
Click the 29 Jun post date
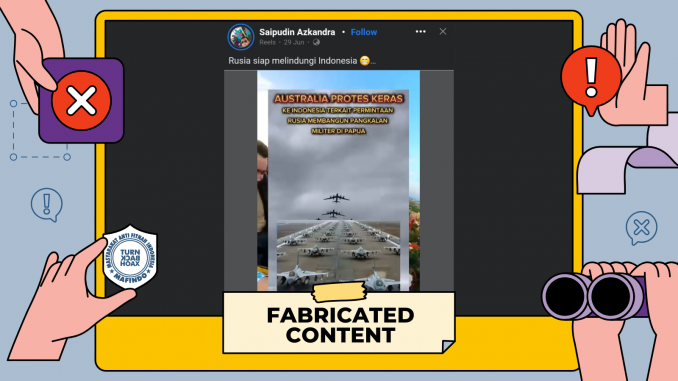(x=294, y=42)
